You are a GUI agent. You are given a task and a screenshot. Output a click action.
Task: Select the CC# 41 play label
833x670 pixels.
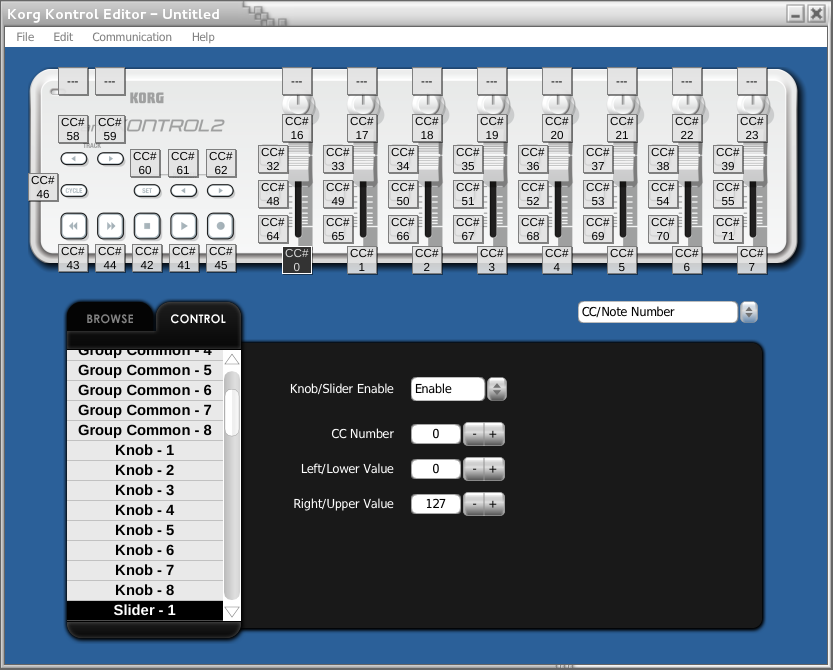184,258
